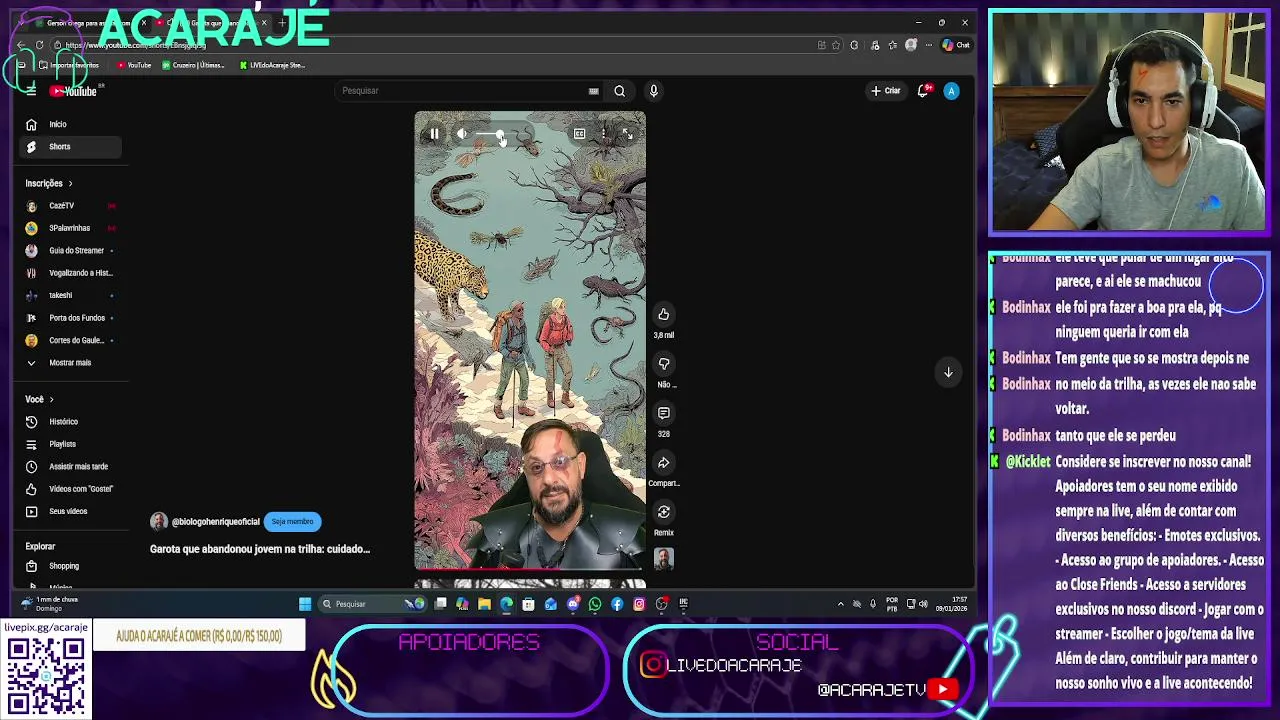This screenshot has height=720, width=1280.
Task: Run search with the magnifier button
Action: [620, 91]
